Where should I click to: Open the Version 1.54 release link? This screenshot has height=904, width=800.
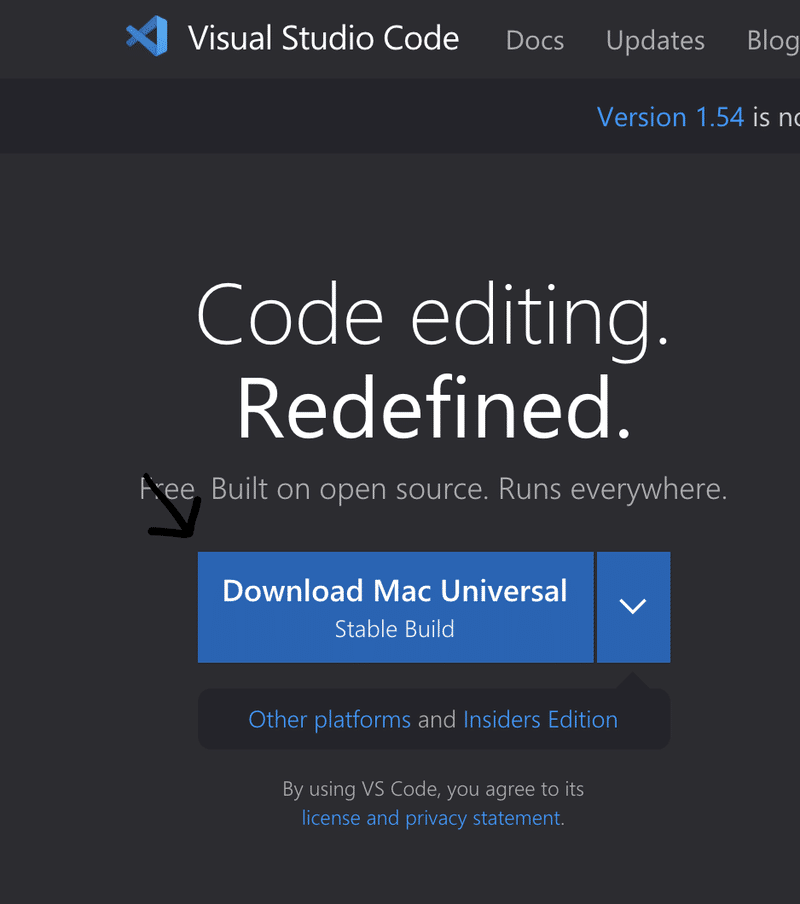click(x=670, y=117)
